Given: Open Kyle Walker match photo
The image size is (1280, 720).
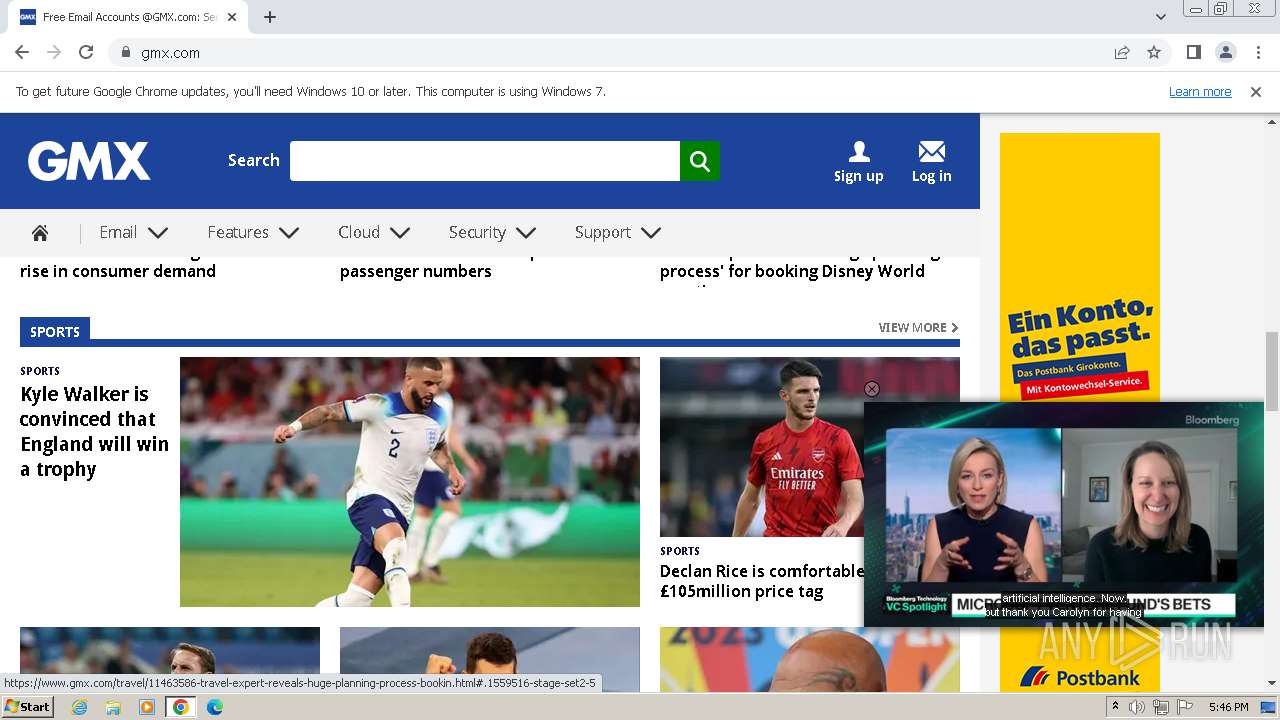Looking at the screenshot, I should tap(410, 482).
